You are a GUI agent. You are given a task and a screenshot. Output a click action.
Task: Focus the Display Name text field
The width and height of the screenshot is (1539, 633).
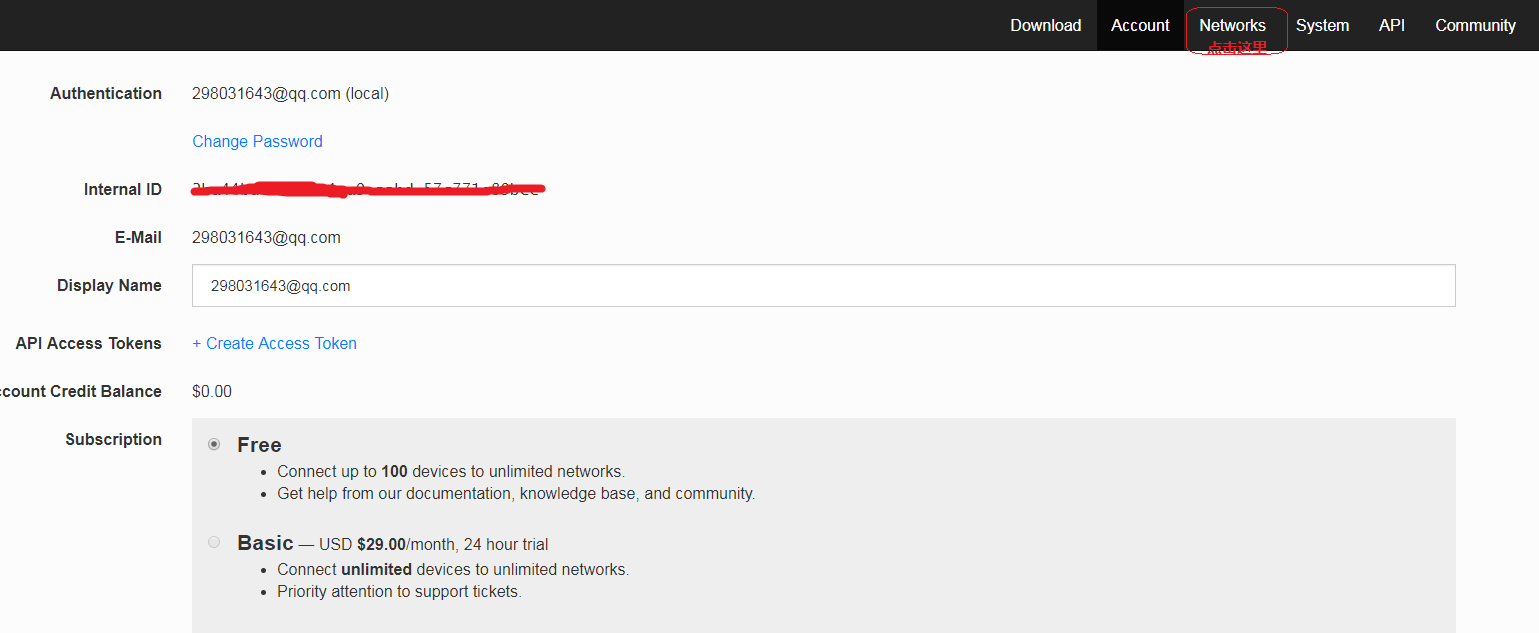pyautogui.click(x=823, y=285)
